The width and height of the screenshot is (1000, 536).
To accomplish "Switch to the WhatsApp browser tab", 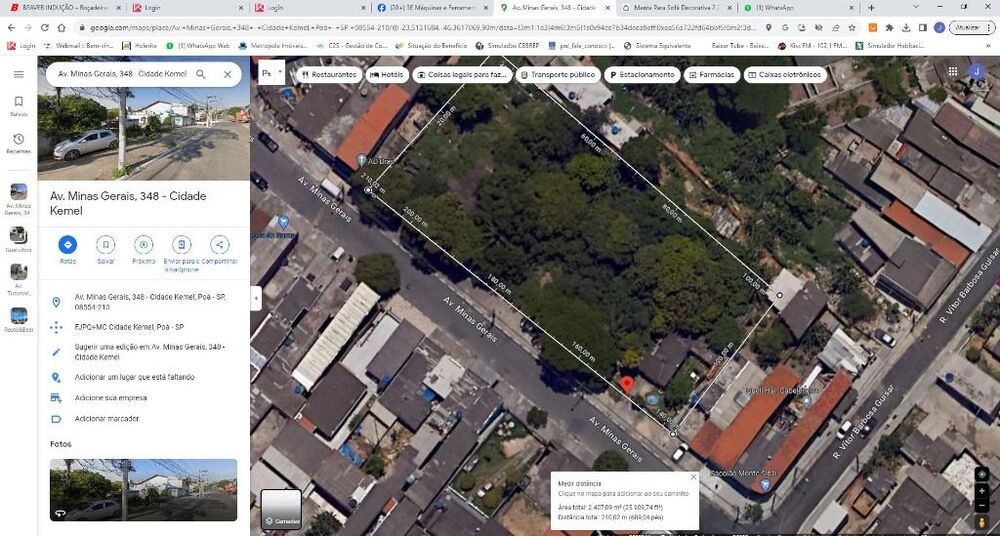I will click(x=795, y=8).
